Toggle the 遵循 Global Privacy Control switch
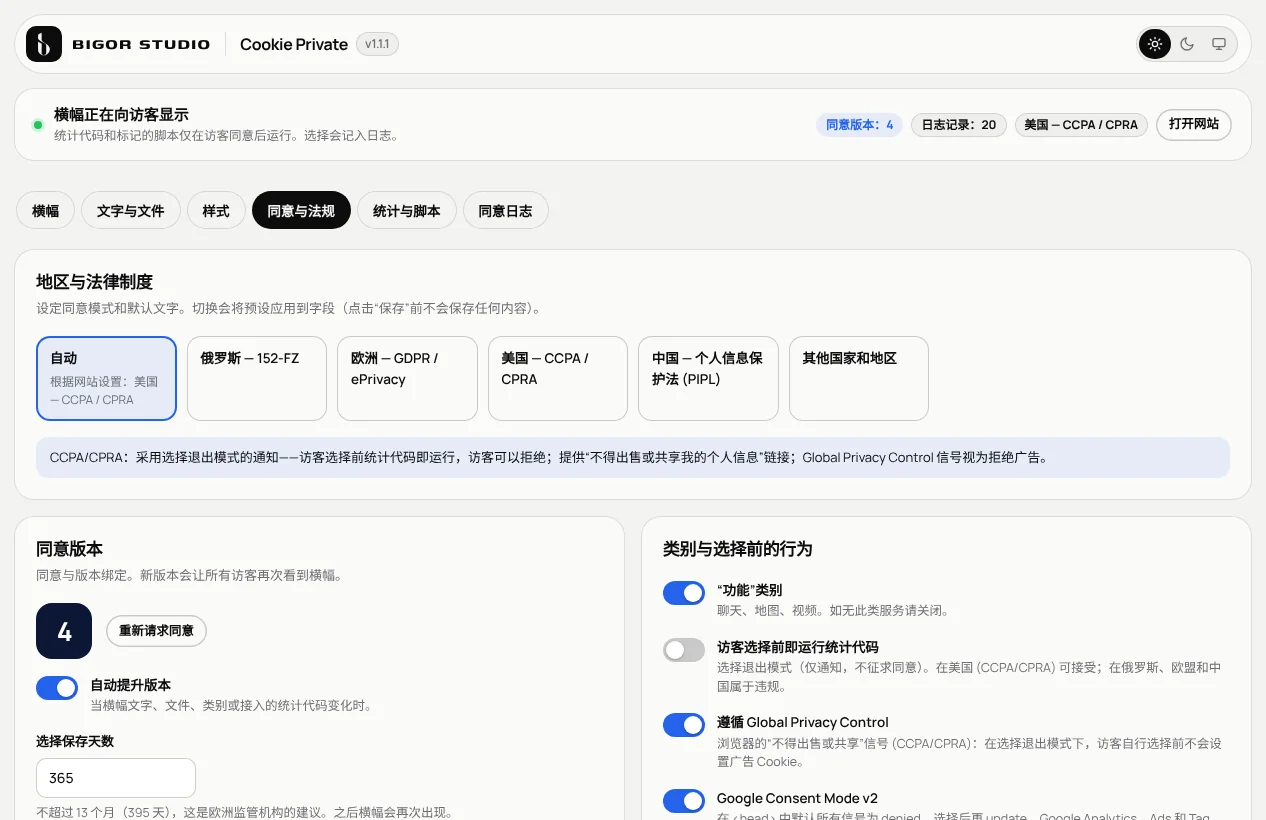 pyautogui.click(x=684, y=725)
